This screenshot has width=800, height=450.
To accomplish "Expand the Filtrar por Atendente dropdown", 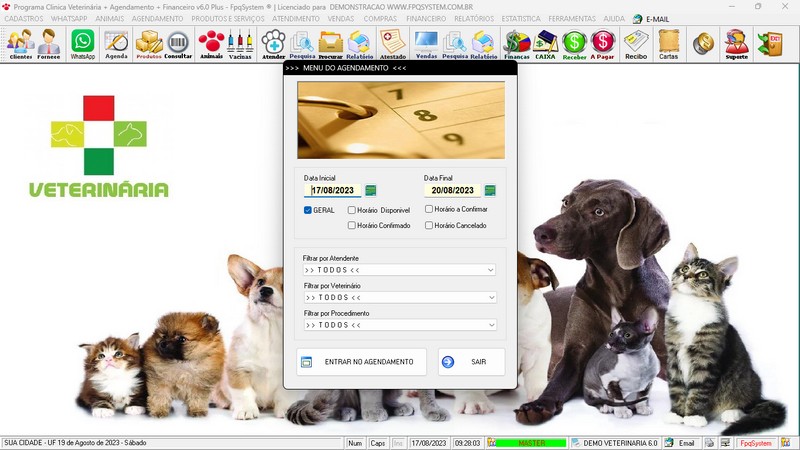I will coord(490,270).
